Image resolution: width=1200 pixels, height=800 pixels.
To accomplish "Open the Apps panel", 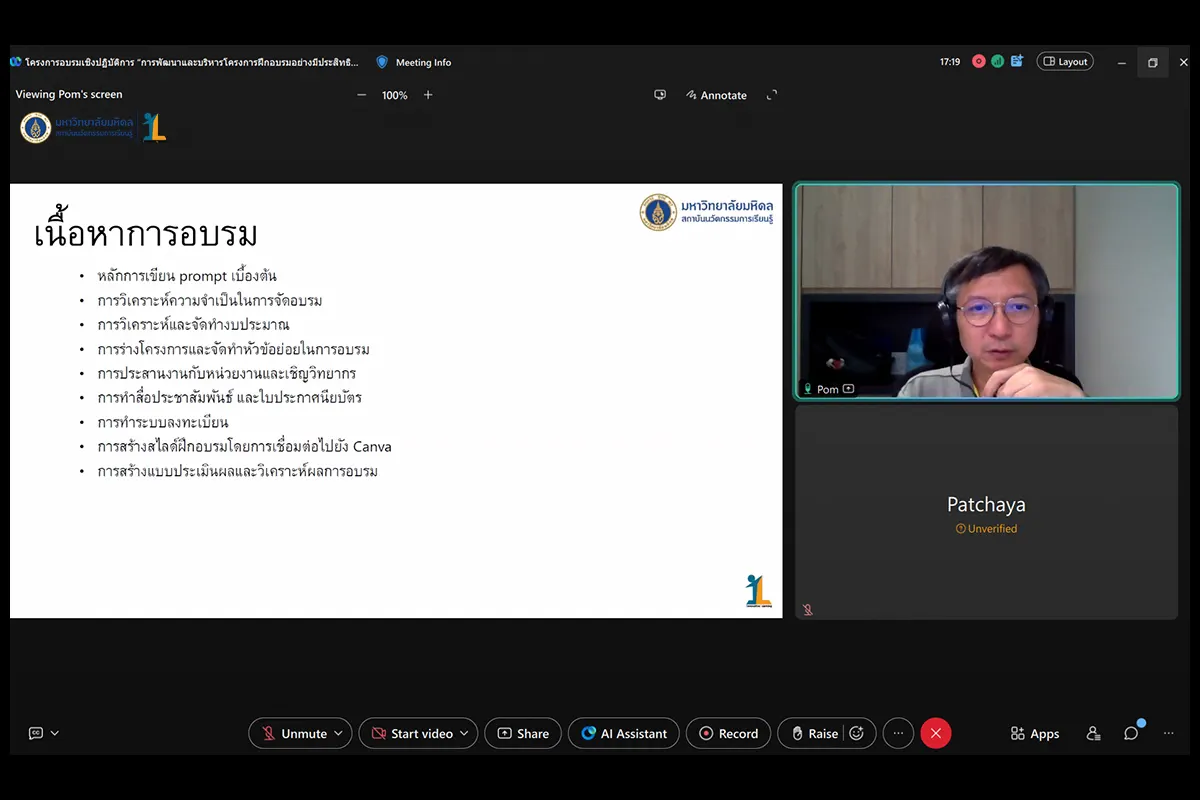I will 1035,733.
